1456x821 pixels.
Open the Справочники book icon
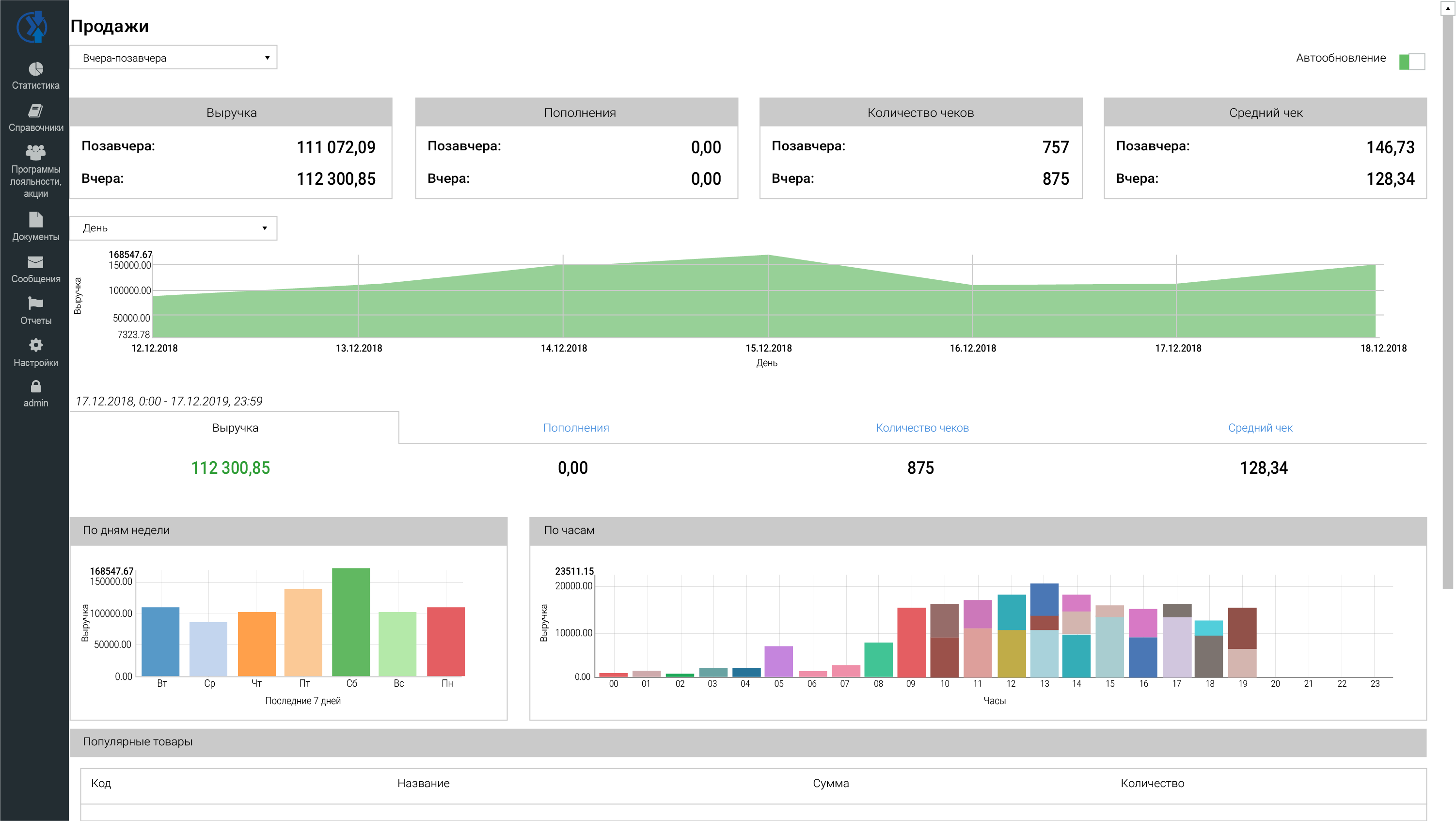pyautogui.click(x=35, y=111)
